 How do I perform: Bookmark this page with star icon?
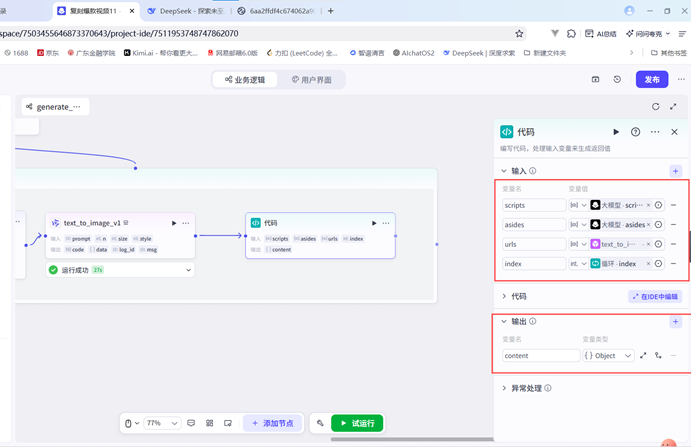click(x=519, y=34)
